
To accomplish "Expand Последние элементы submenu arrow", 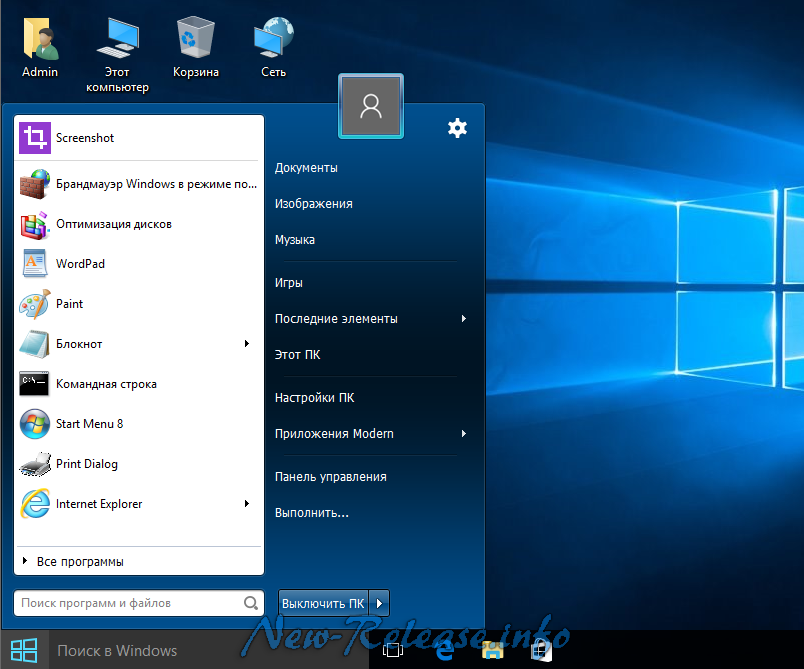I will (x=464, y=319).
